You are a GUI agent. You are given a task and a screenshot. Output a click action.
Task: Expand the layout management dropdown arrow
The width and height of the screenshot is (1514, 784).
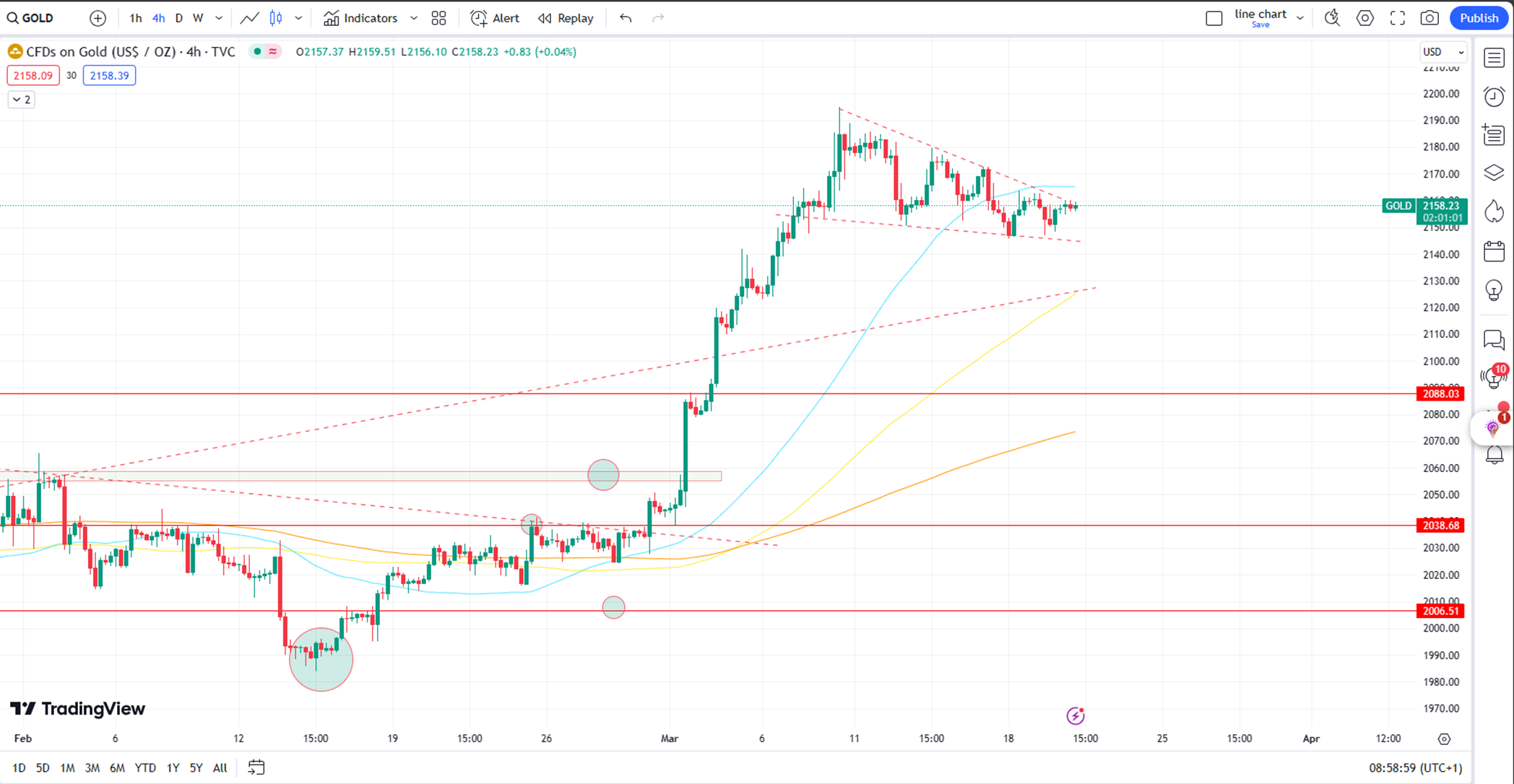coord(1300,18)
